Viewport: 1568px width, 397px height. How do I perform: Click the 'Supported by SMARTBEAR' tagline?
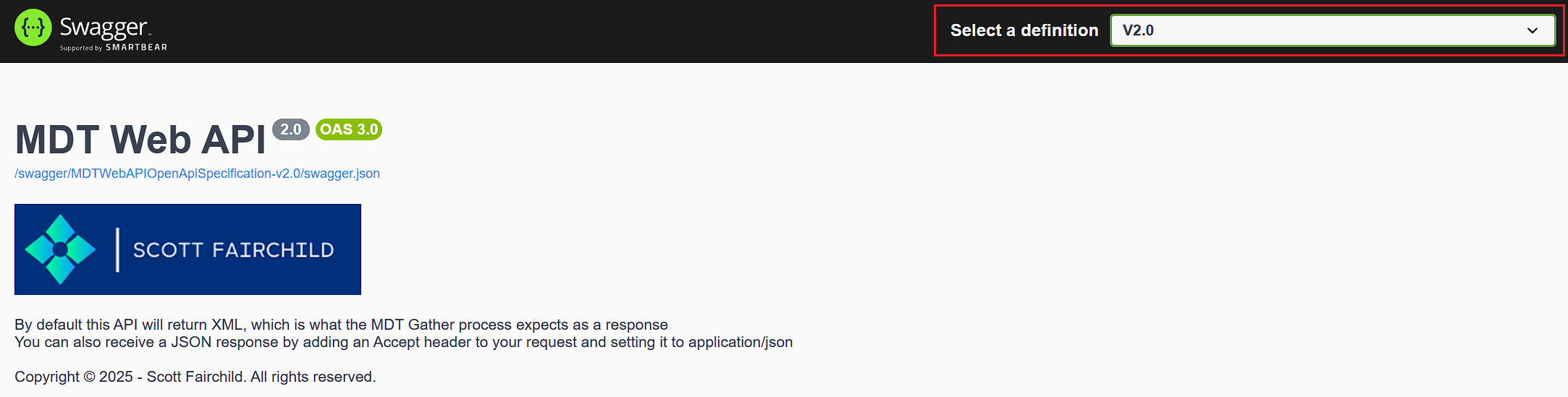coord(114,48)
